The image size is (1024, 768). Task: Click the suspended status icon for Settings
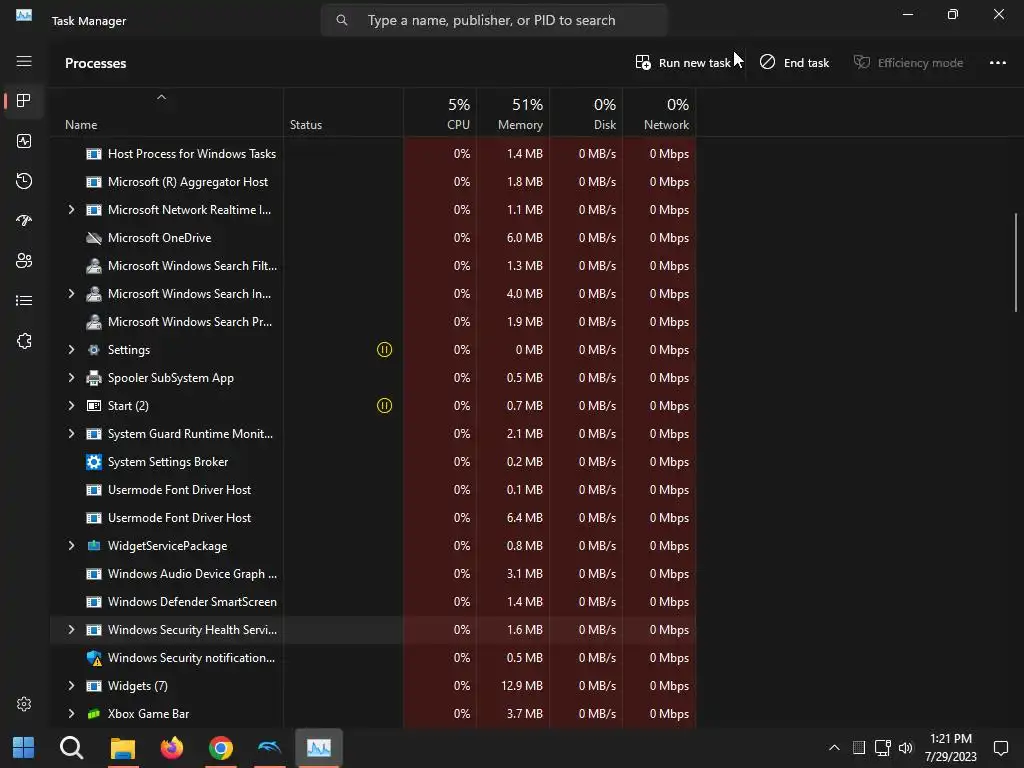click(385, 349)
